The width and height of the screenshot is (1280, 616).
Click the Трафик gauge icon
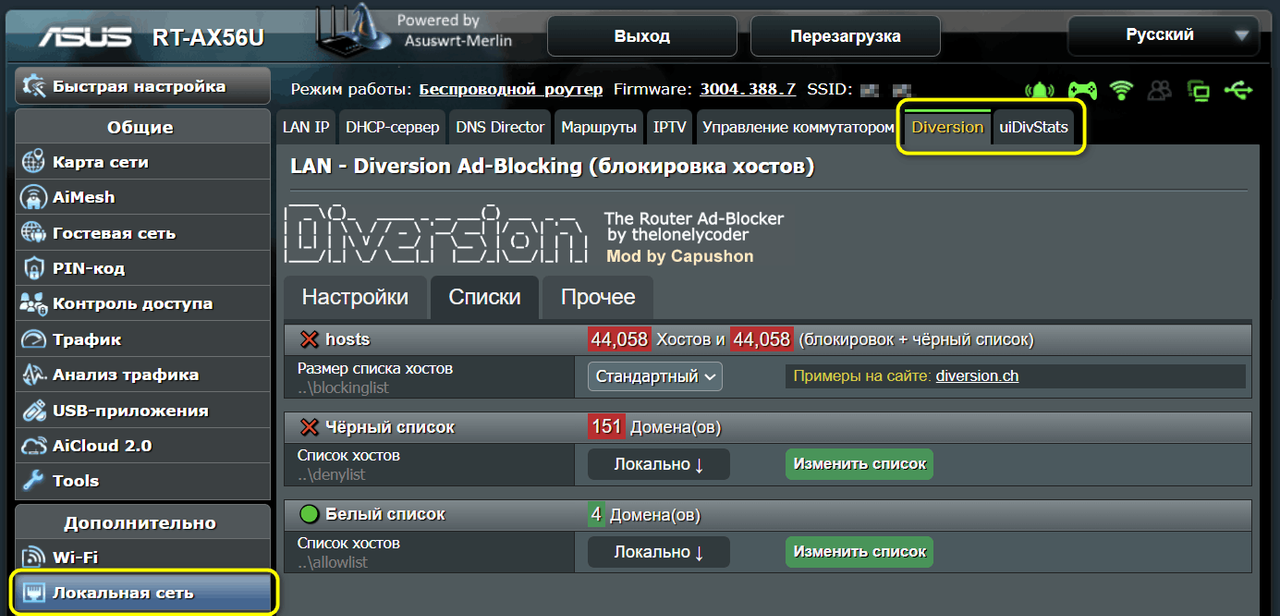pyautogui.click(x=34, y=339)
